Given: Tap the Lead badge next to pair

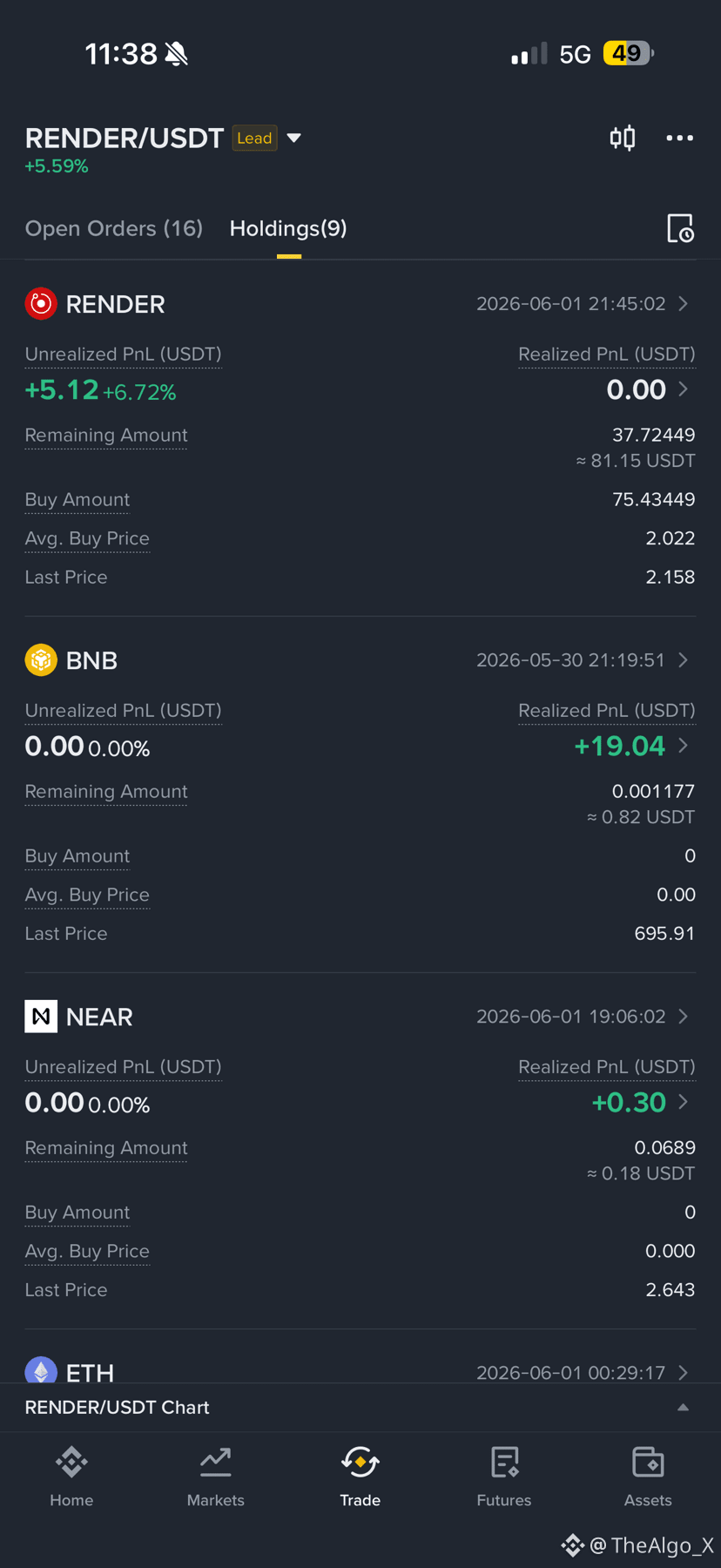Looking at the screenshot, I should (x=254, y=139).
